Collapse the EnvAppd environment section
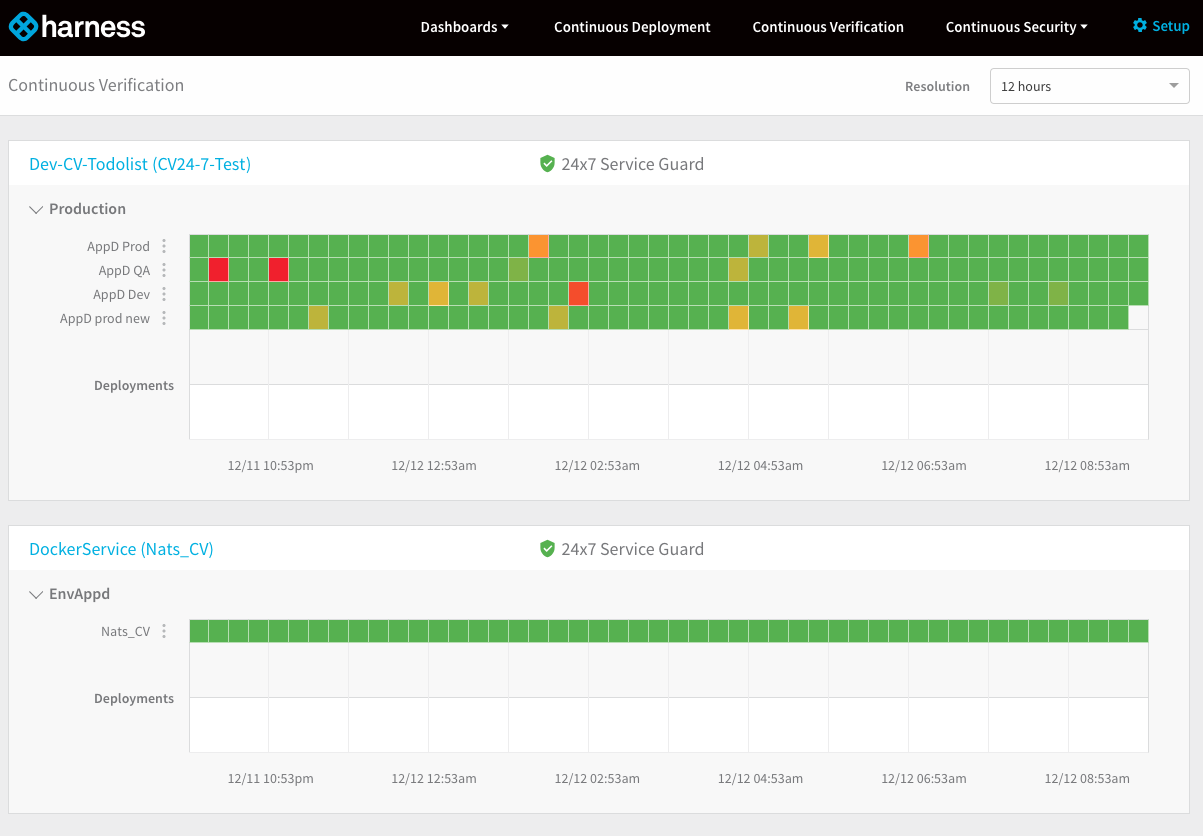This screenshot has width=1203, height=836. pos(37,594)
